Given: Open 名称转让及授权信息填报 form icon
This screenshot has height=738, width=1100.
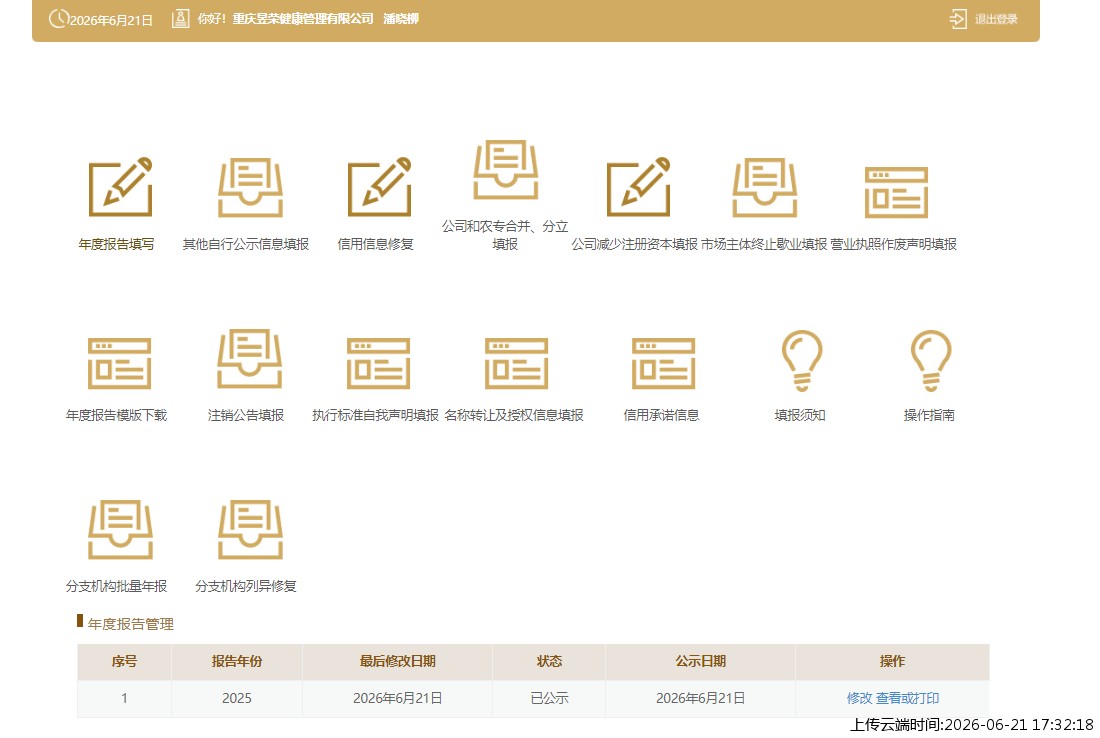Looking at the screenshot, I should pyautogui.click(x=516, y=363).
